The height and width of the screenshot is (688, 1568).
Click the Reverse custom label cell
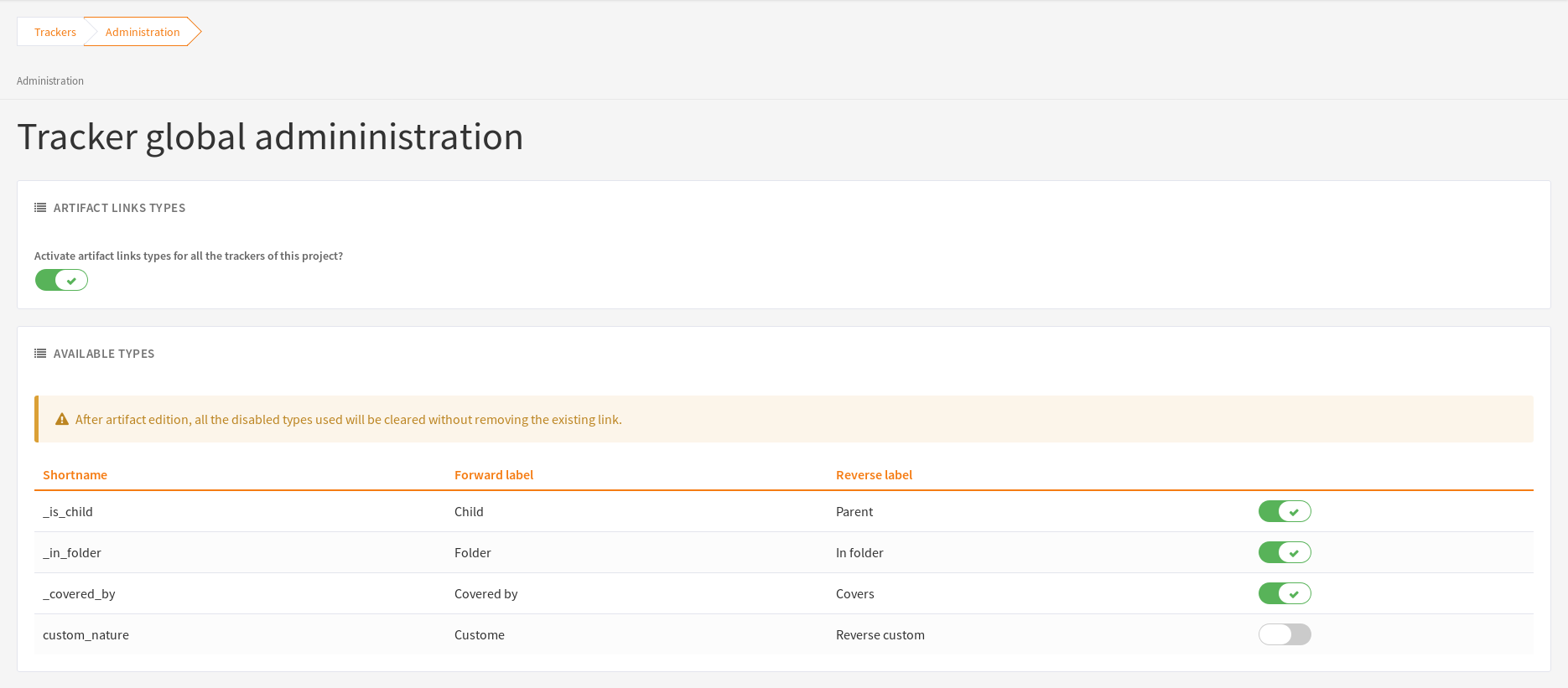[880, 635]
